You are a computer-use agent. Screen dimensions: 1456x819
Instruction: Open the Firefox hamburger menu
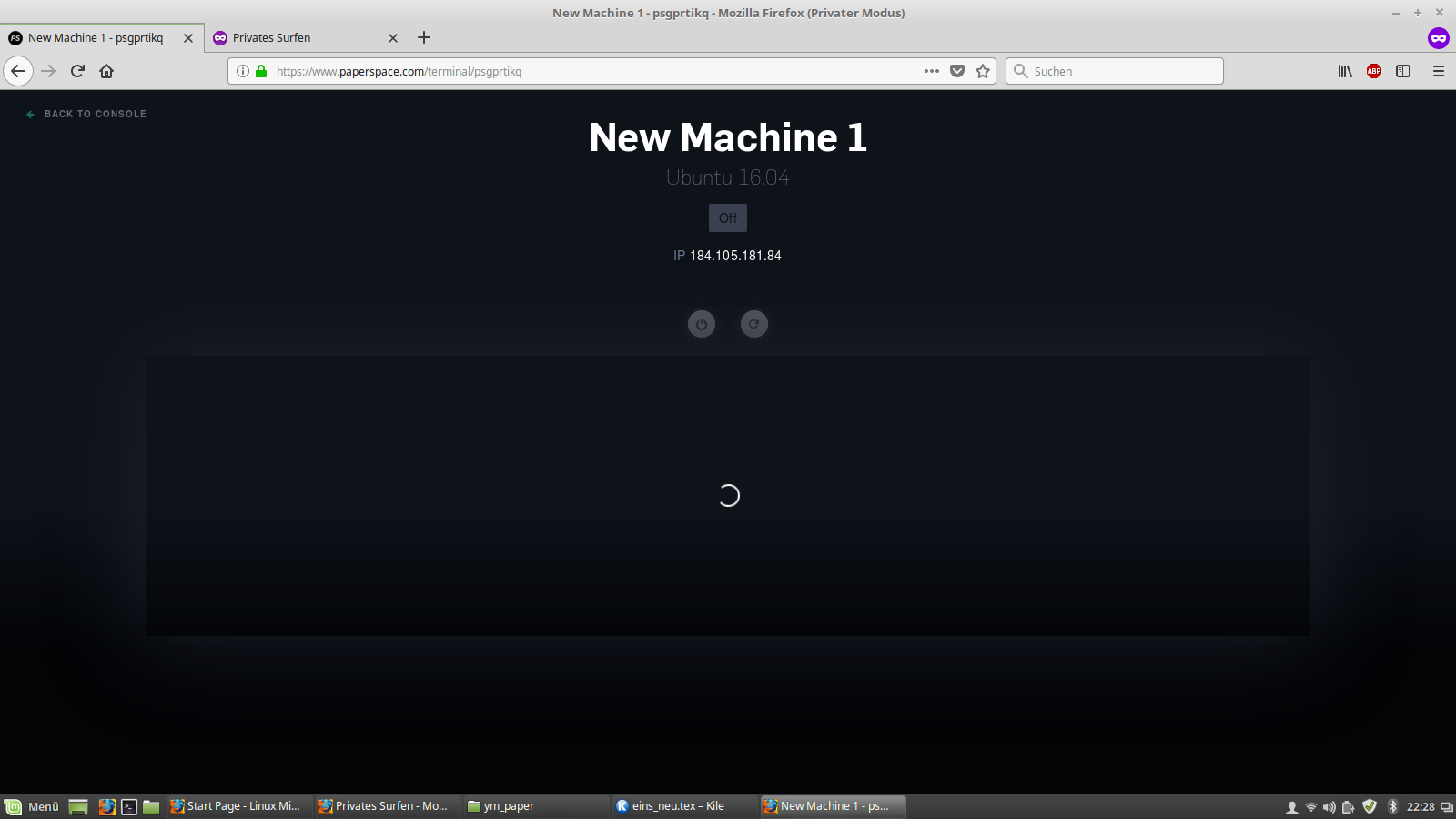(x=1439, y=71)
